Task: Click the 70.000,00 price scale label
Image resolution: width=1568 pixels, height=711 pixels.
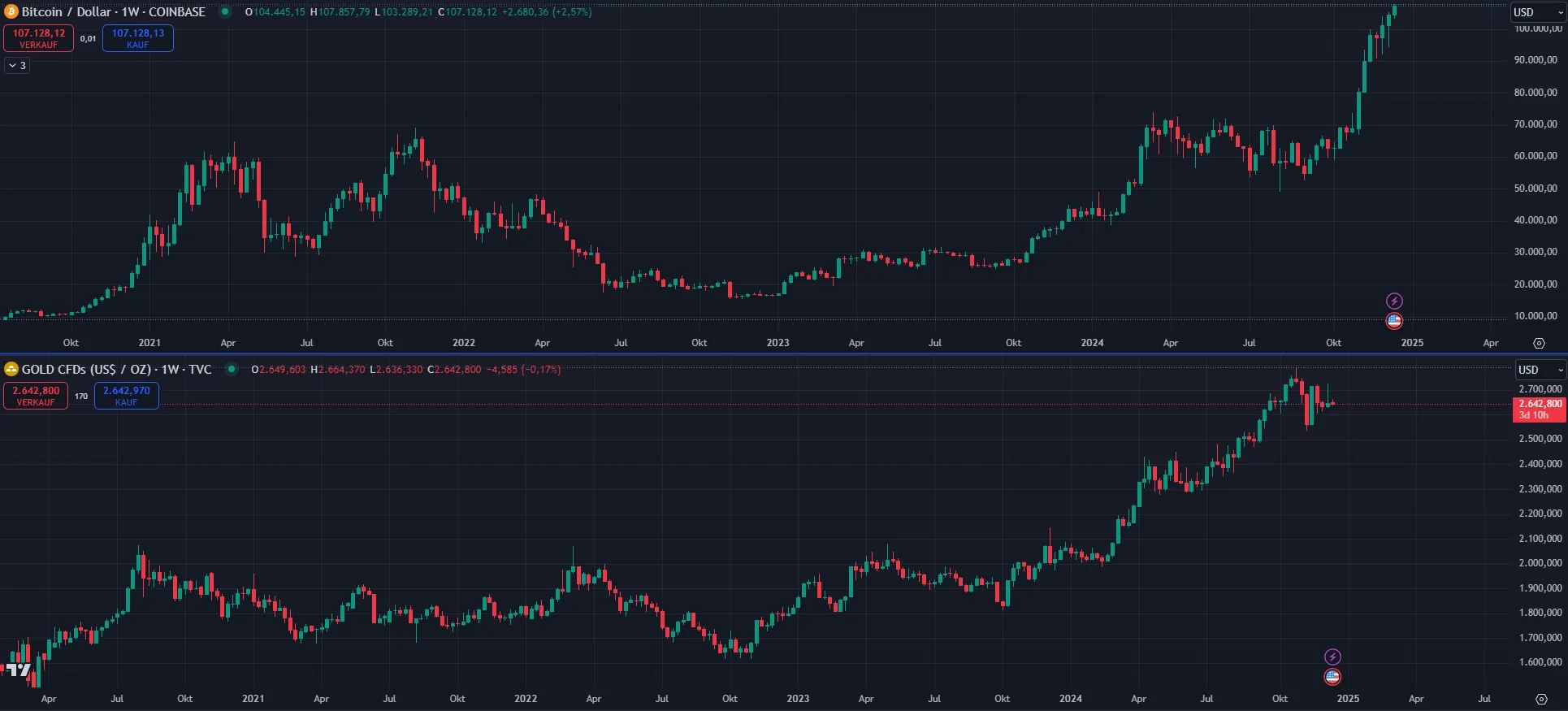Action: pos(1536,124)
